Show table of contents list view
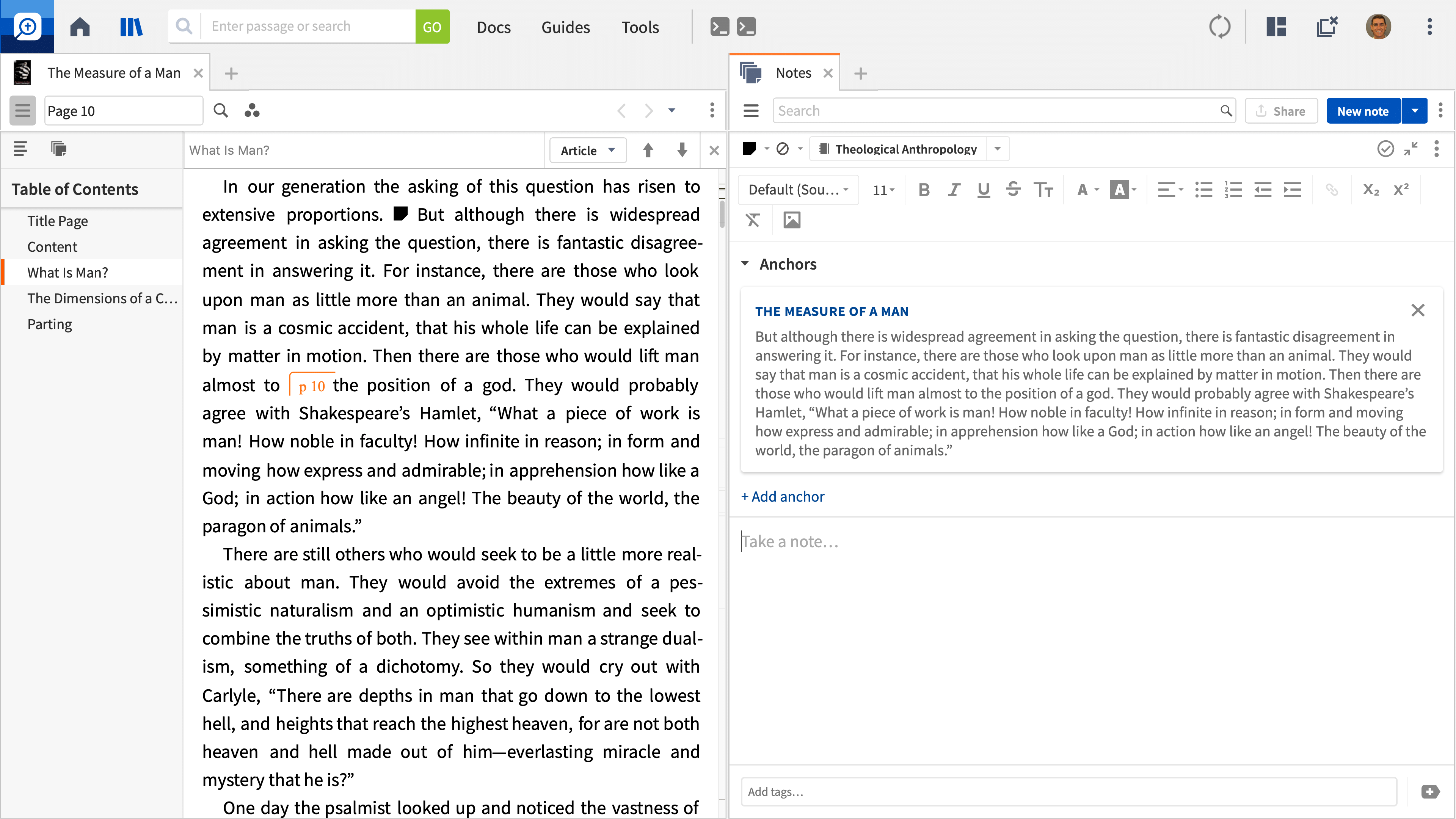Image resolution: width=1456 pixels, height=819 pixels. pos(20,149)
